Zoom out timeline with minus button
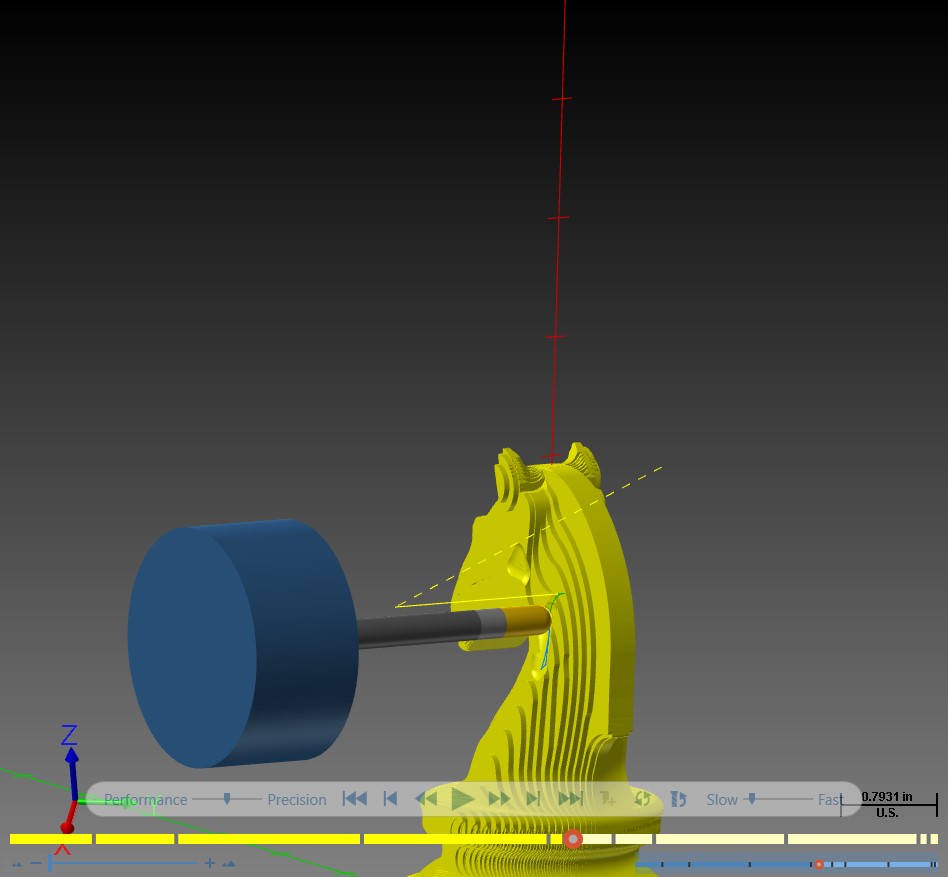Viewport: 948px width, 877px height. [x=36, y=862]
